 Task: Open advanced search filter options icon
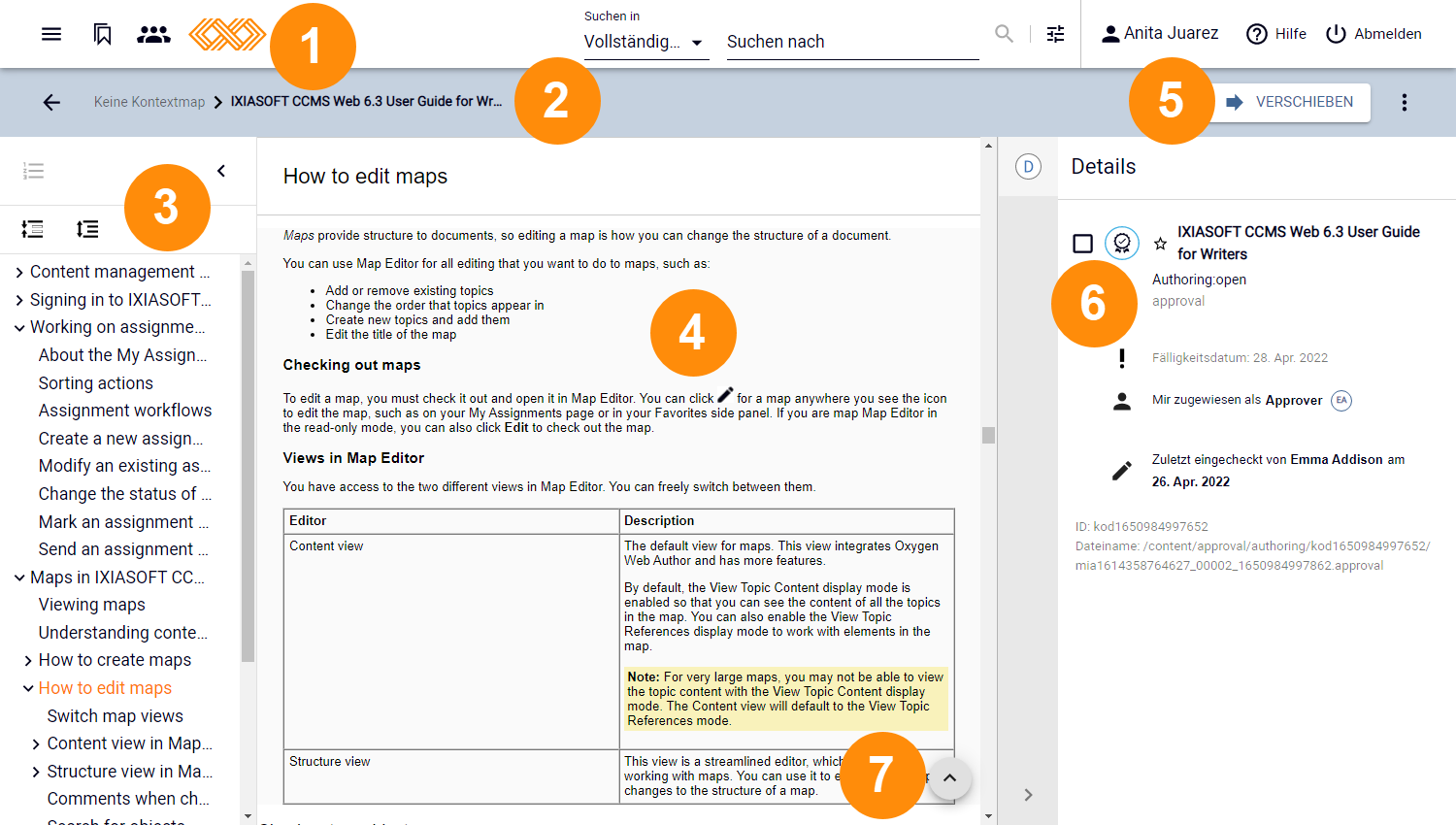coord(1056,34)
